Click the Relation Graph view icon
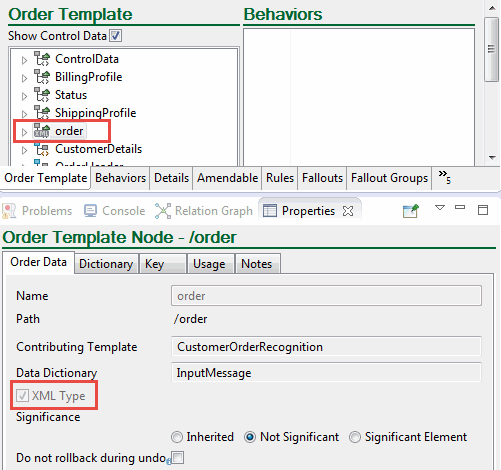 163,211
